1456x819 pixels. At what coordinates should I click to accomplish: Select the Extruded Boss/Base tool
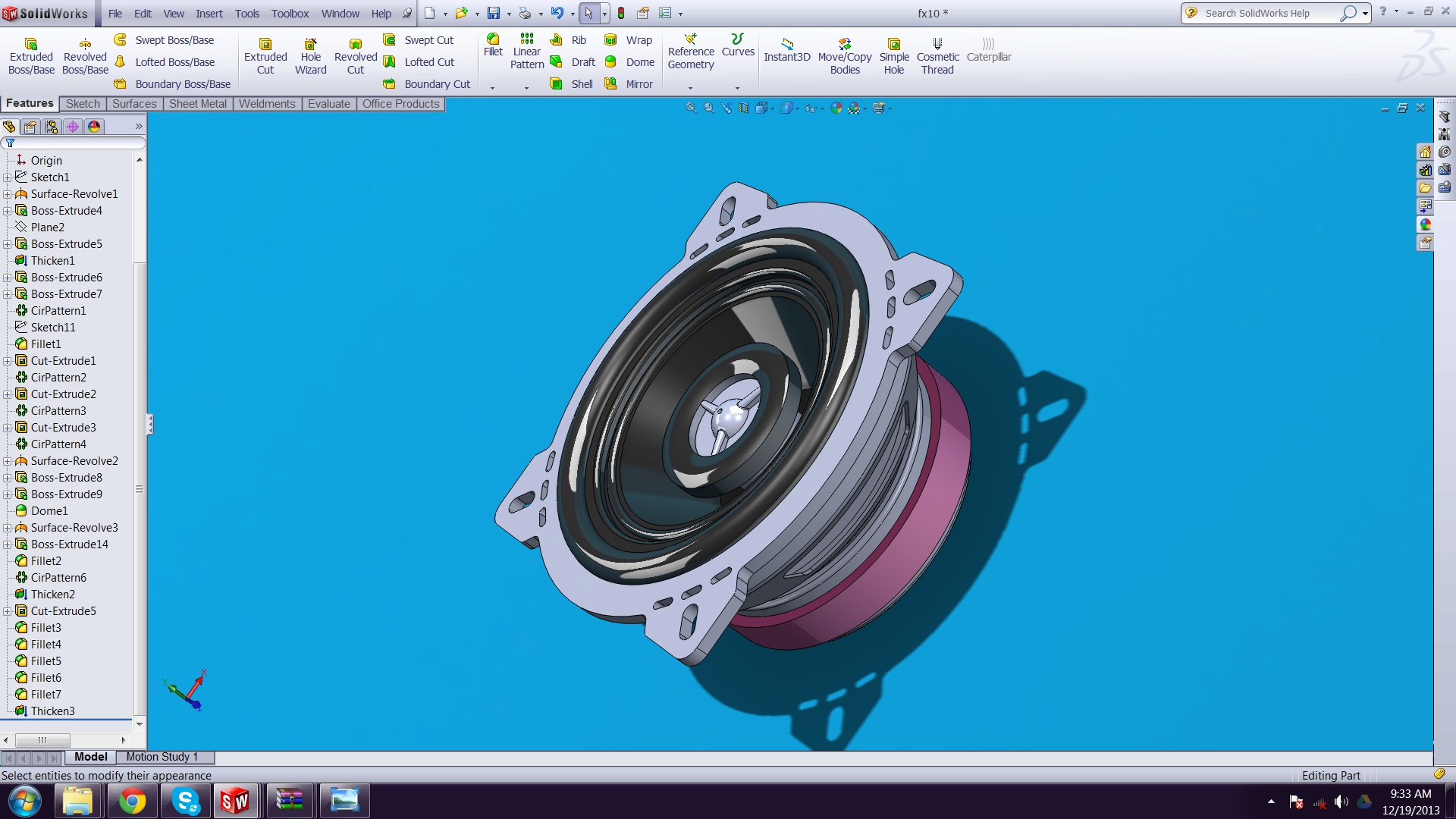click(x=31, y=57)
